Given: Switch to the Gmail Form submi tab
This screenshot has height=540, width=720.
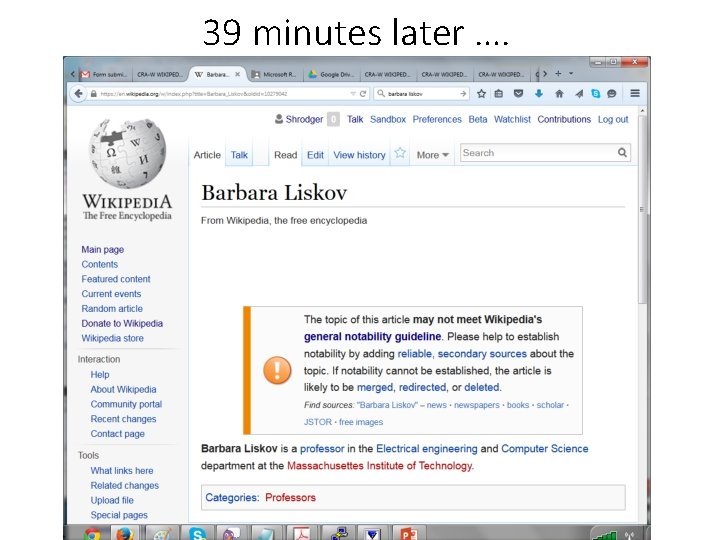Looking at the screenshot, I should [105, 74].
